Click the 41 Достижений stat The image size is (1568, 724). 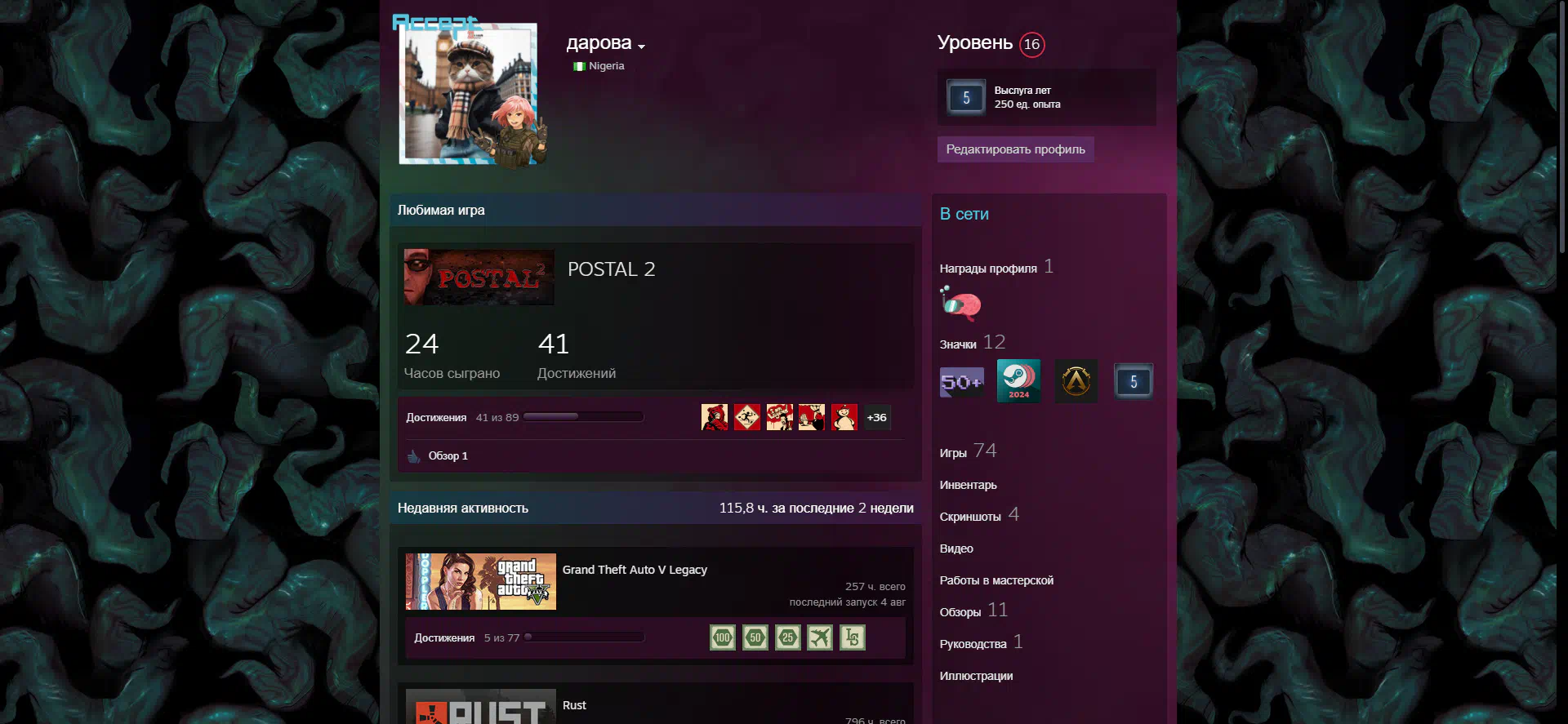click(x=577, y=356)
